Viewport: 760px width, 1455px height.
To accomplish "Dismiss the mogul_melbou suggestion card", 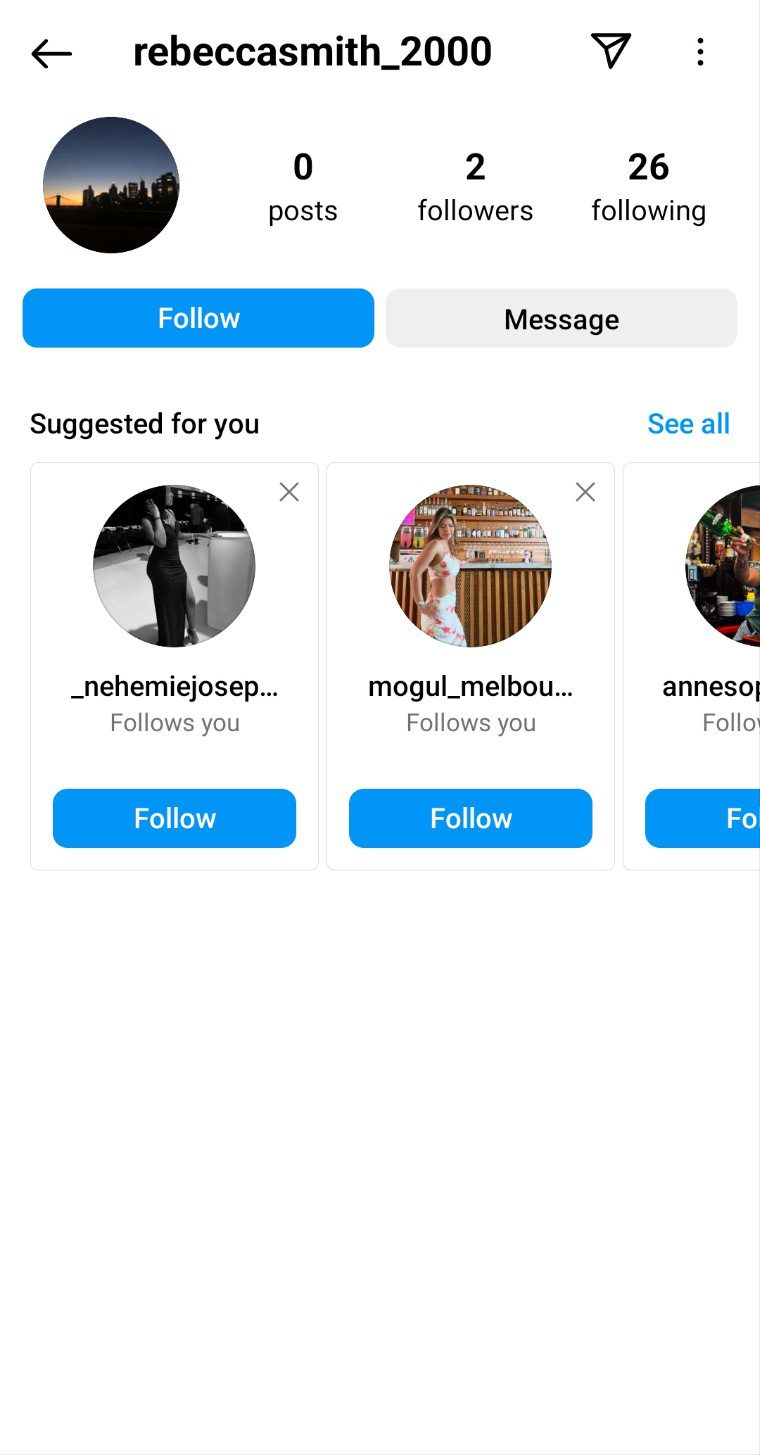I will pyautogui.click(x=585, y=492).
